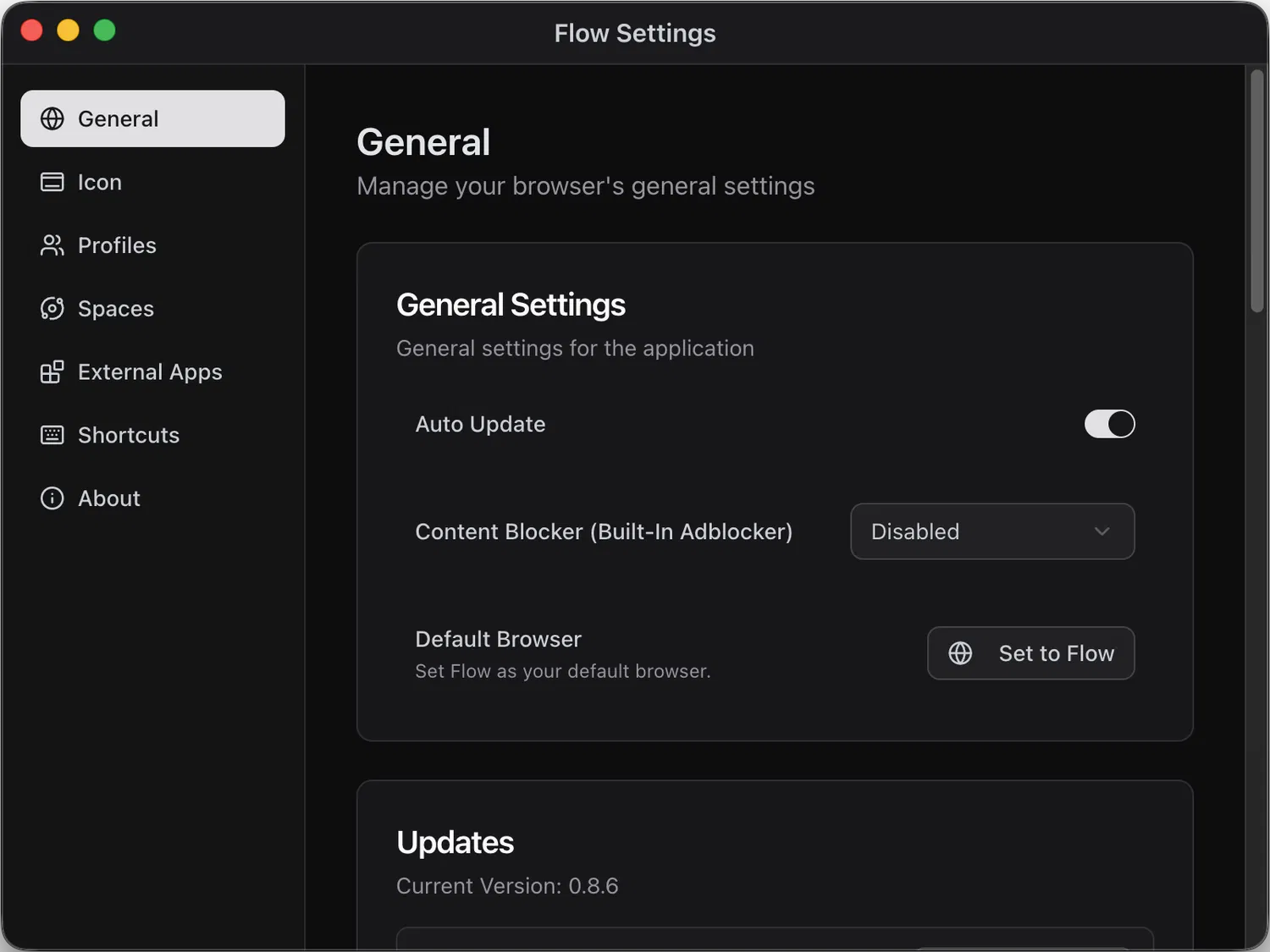
Task: Click the chevron arrow on Disabled dropdown
Action: pos(1102,531)
